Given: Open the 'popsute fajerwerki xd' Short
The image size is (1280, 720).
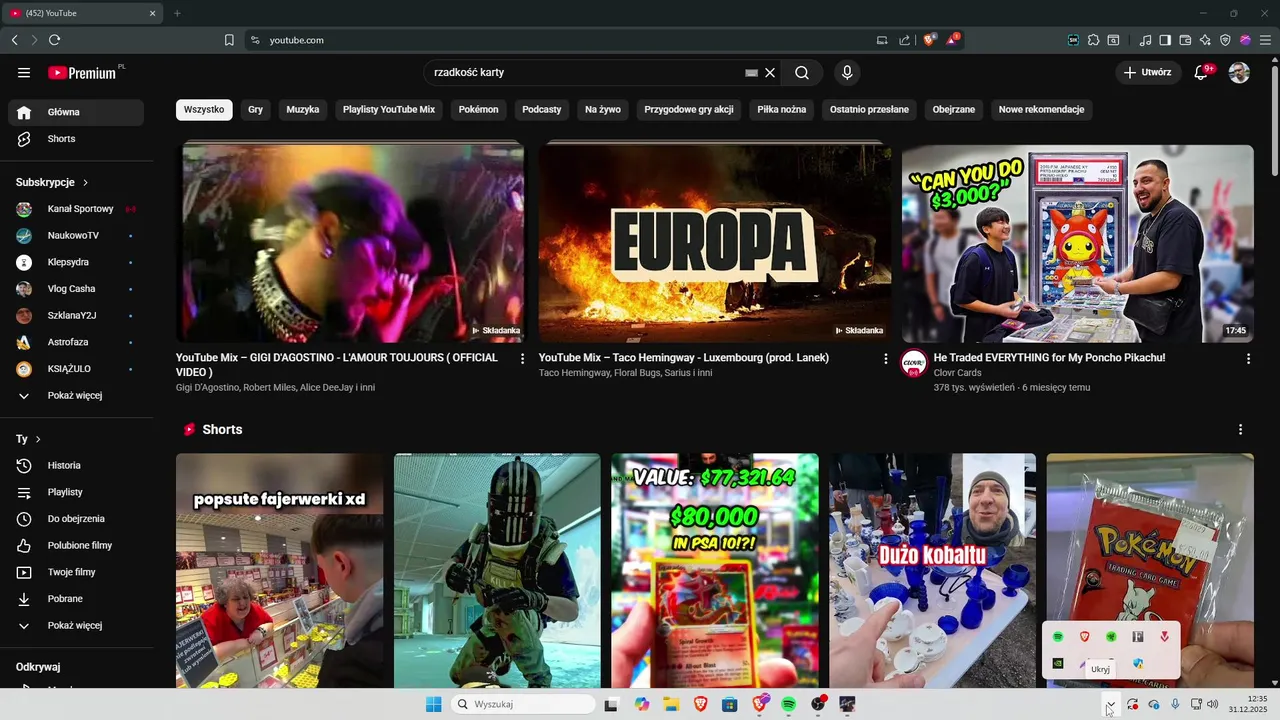Looking at the screenshot, I should pos(279,571).
